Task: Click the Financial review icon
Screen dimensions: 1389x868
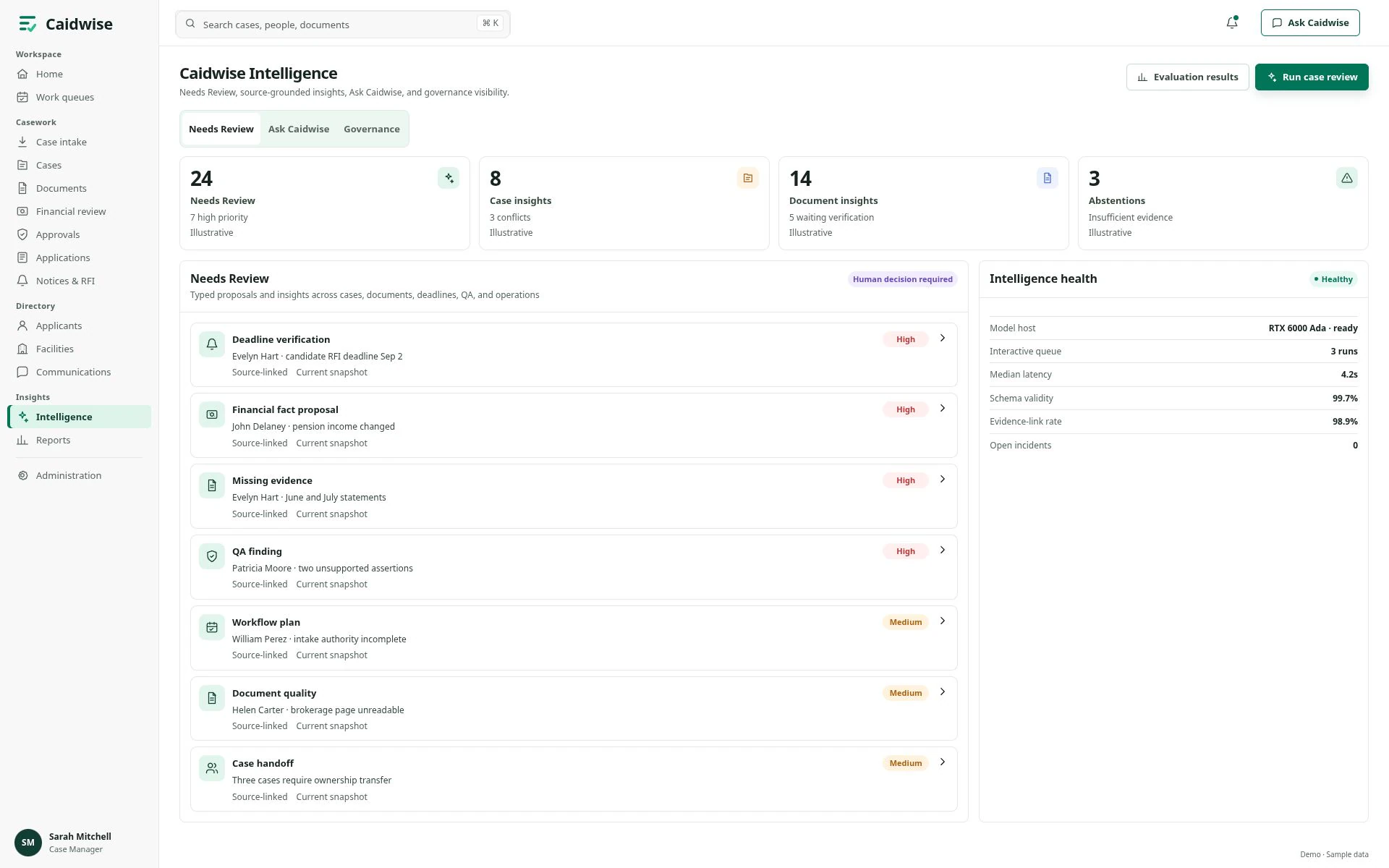Action: (x=22, y=211)
